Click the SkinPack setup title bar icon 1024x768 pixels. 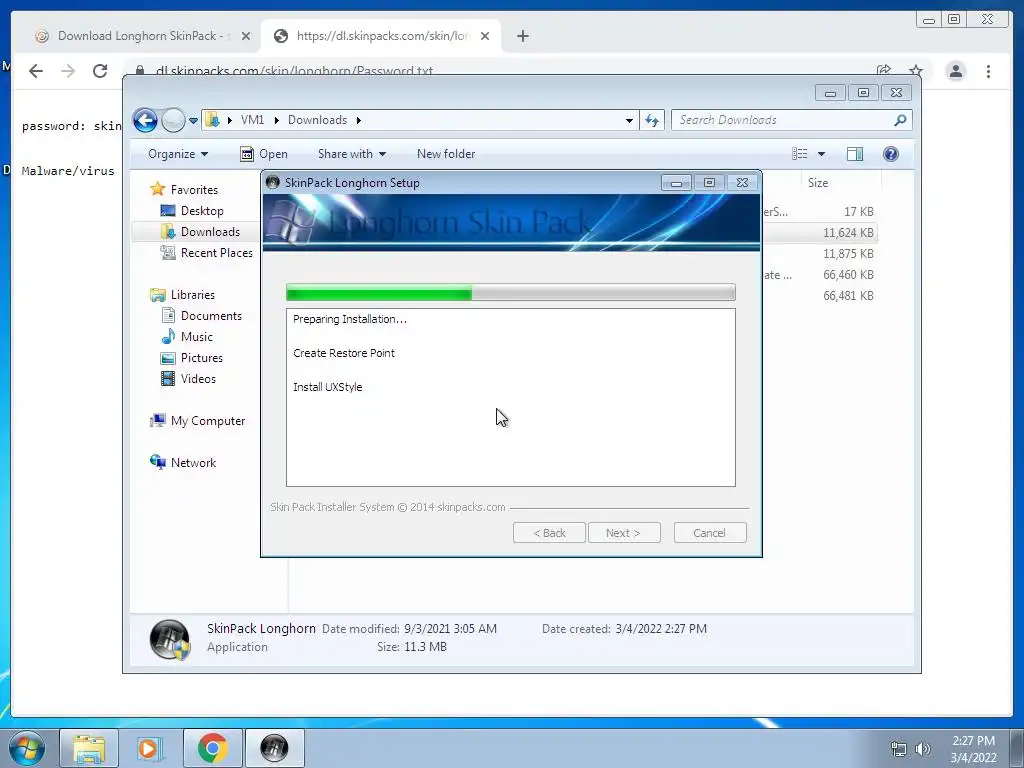pos(273,183)
